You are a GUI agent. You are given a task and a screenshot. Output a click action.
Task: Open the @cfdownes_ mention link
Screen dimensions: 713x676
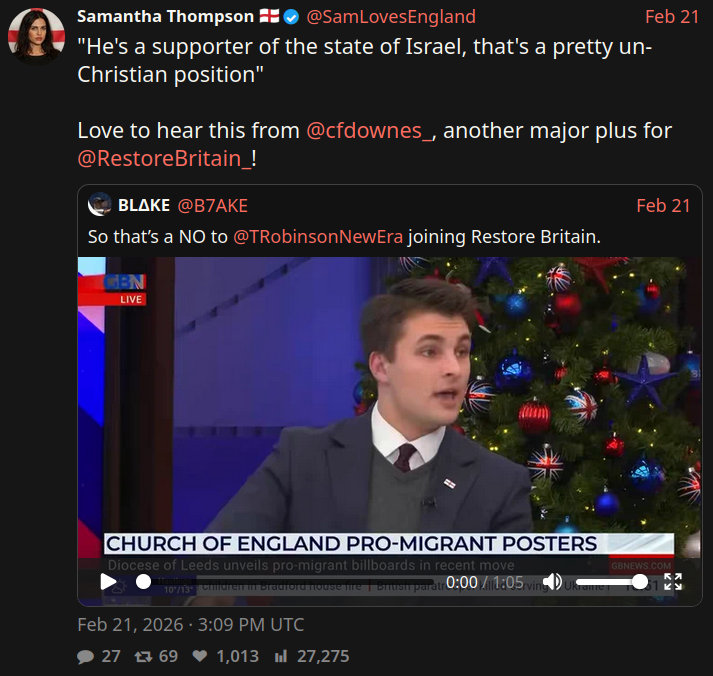(369, 131)
